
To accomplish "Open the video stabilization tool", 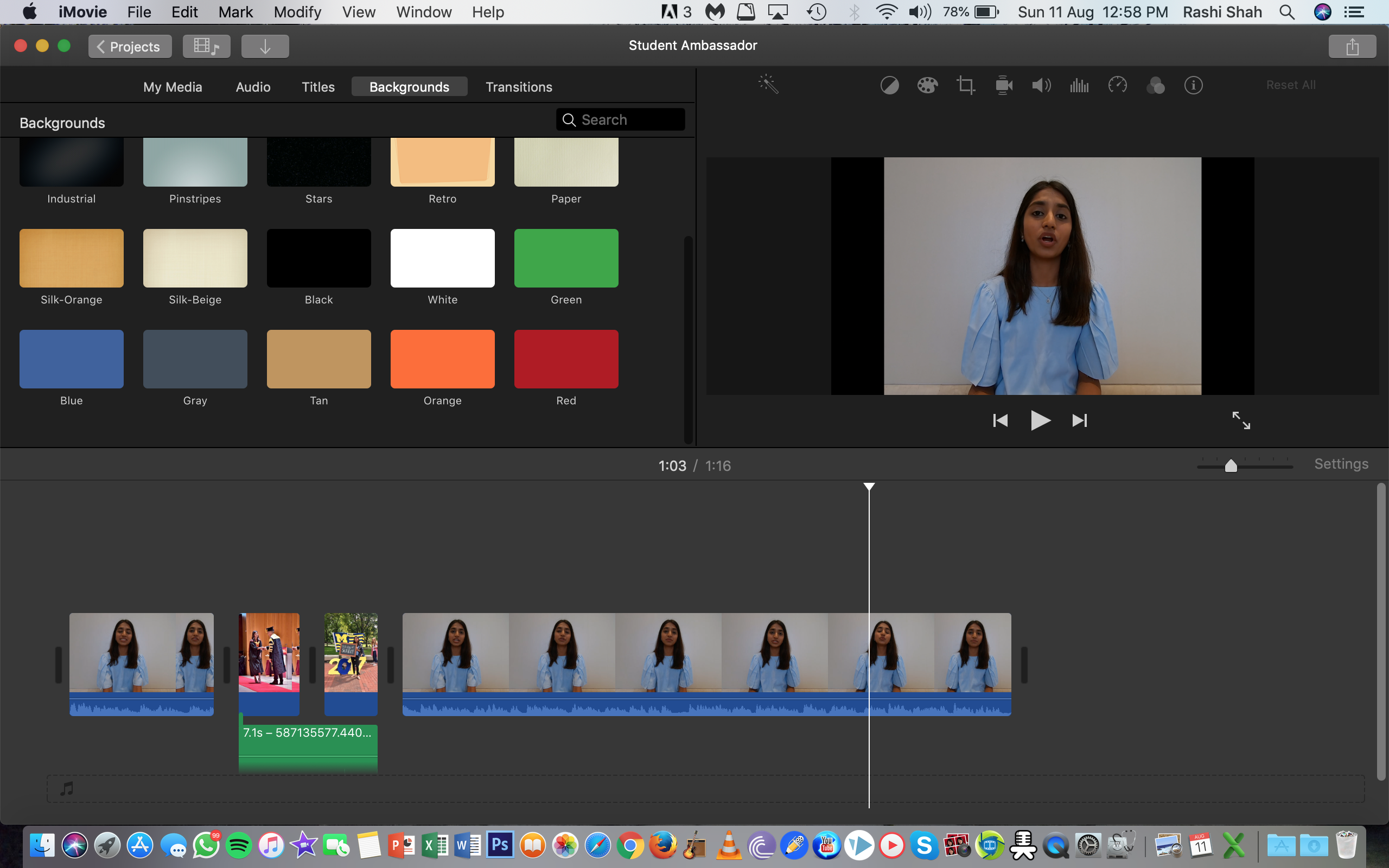I will pos(1003,86).
